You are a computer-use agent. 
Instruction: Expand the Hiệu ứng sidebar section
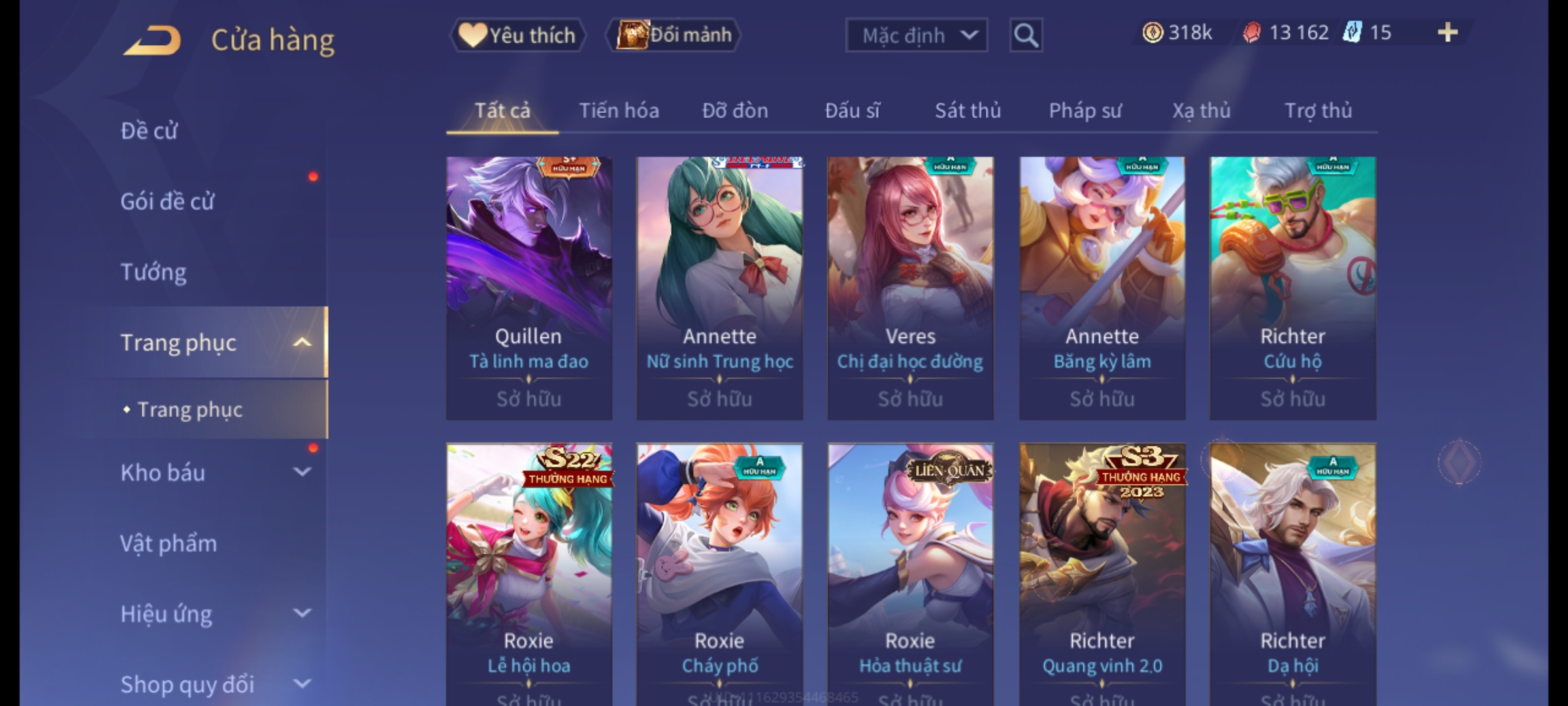click(301, 613)
